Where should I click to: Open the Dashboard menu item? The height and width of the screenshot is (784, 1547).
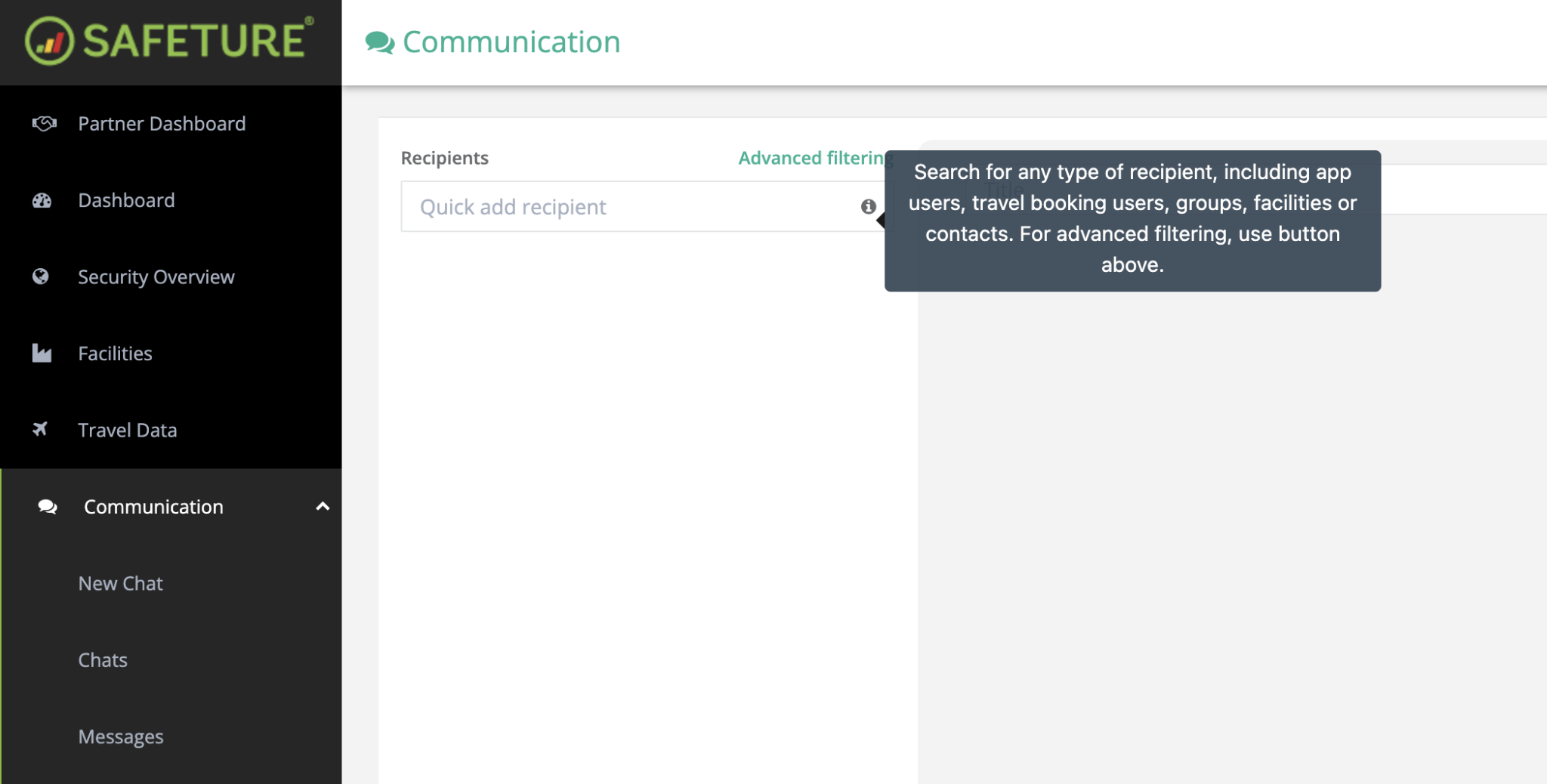[x=126, y=200]
